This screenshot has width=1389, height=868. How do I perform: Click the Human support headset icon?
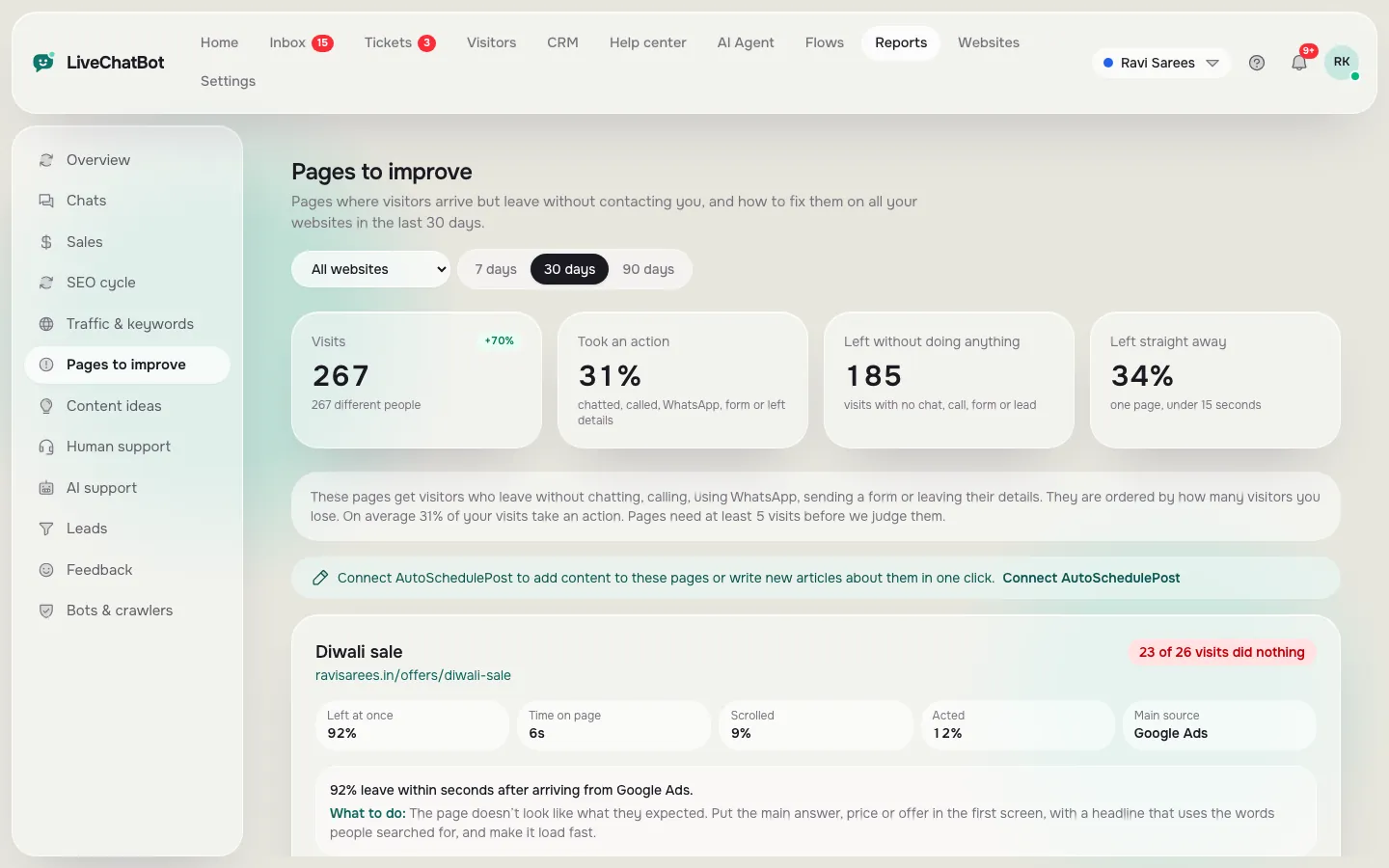click(46, 447)
